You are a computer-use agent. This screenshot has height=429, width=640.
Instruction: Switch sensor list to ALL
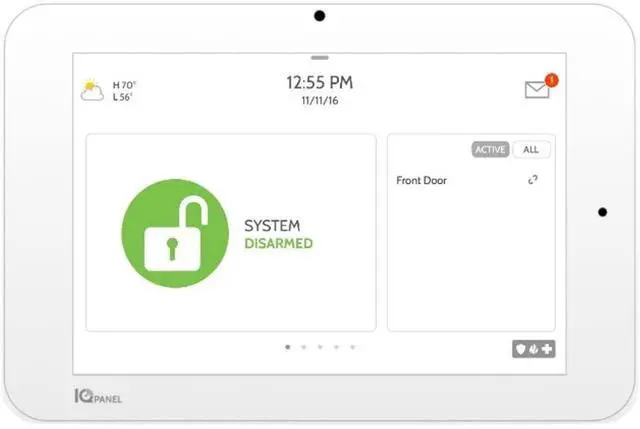point(531,149)
